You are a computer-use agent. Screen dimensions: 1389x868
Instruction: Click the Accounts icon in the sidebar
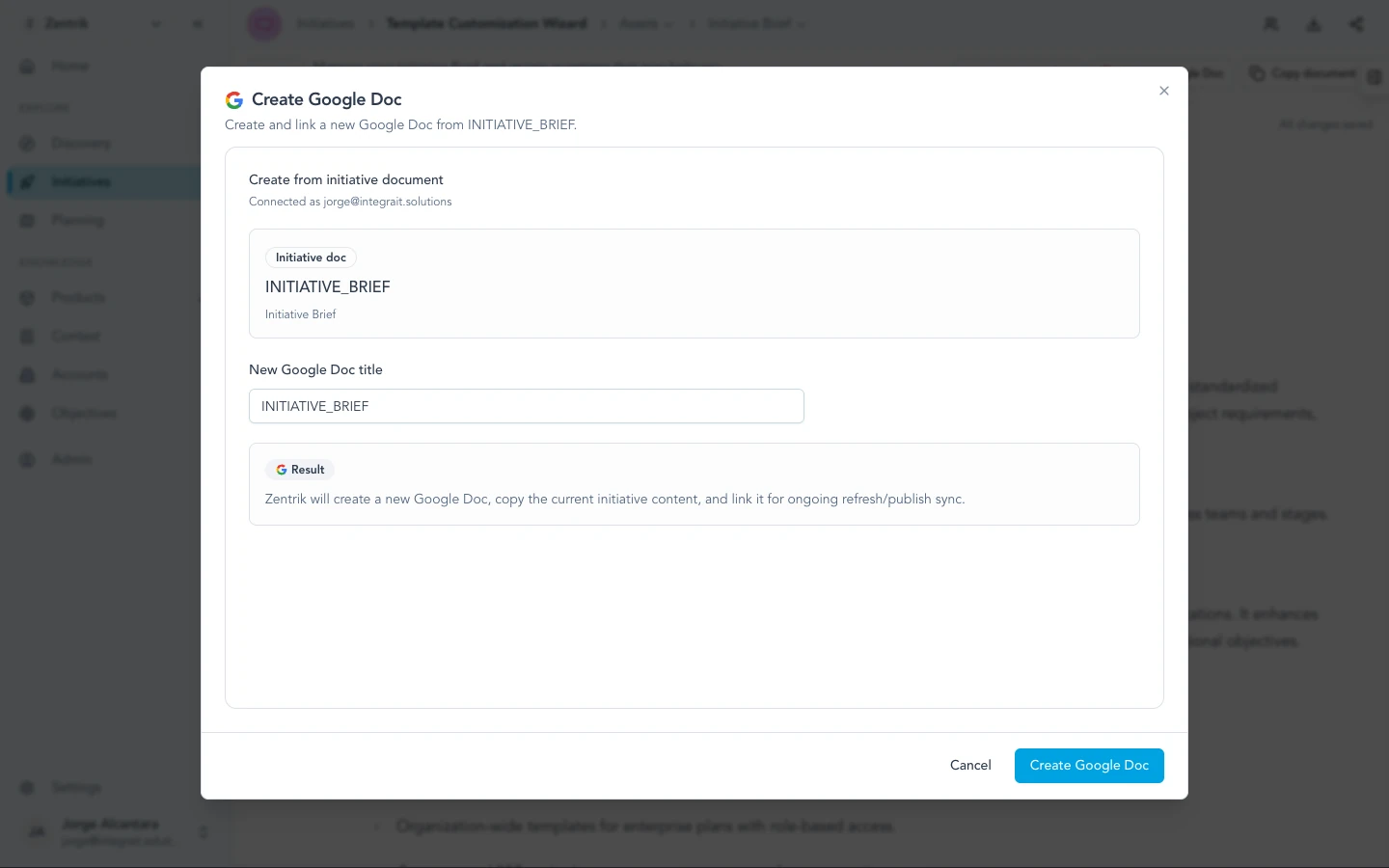28,375
